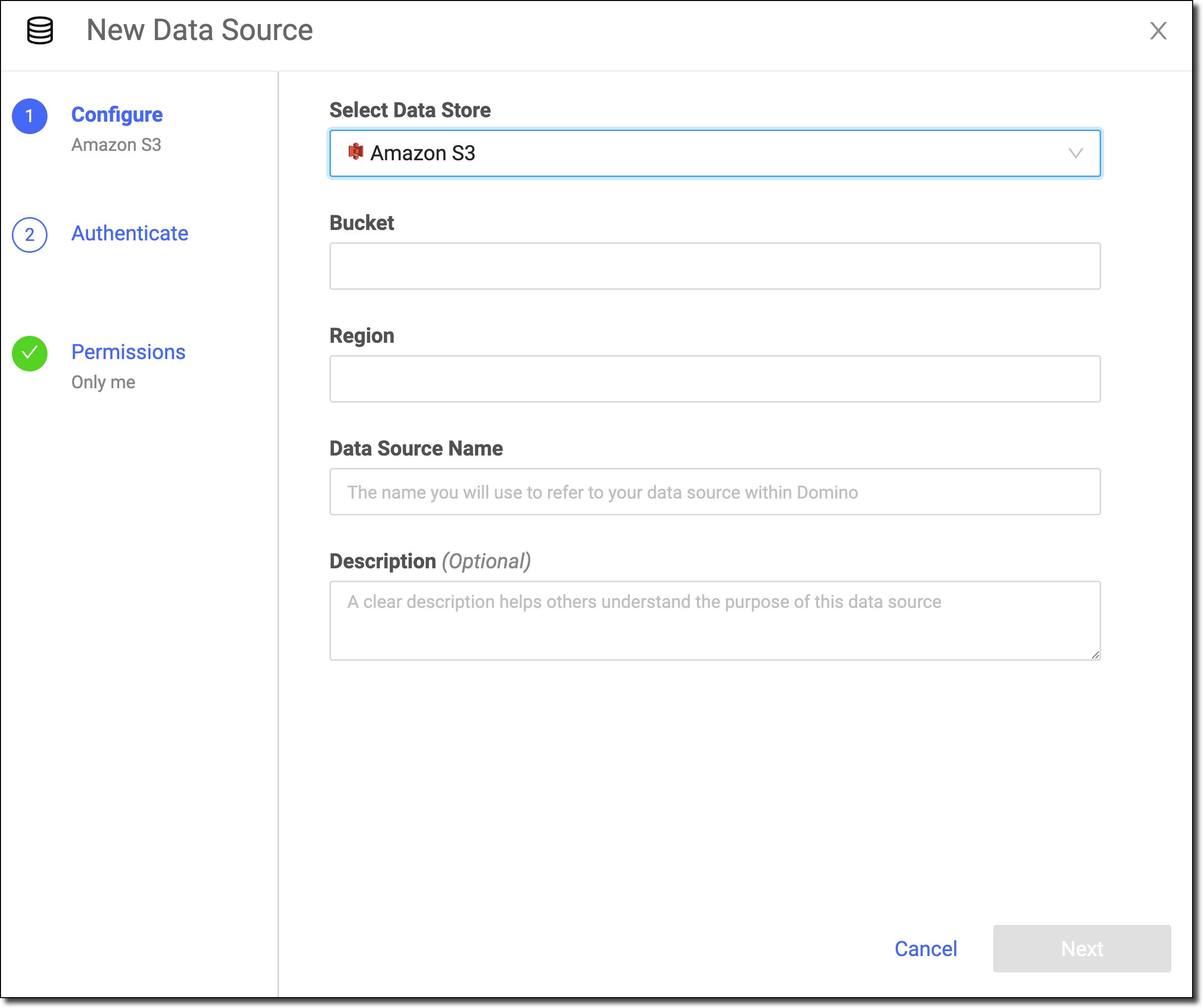Grab the Description textarea resize handle

[1095, 655]
